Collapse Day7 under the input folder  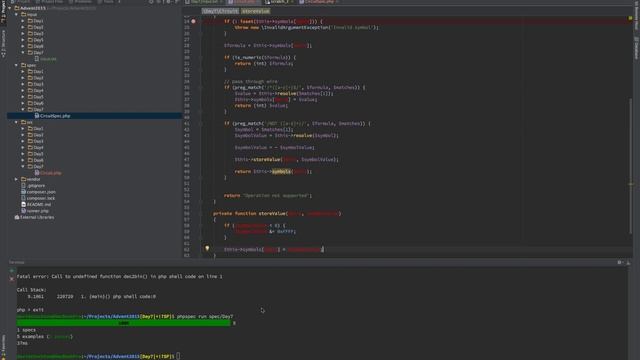(x=23, y=53)
